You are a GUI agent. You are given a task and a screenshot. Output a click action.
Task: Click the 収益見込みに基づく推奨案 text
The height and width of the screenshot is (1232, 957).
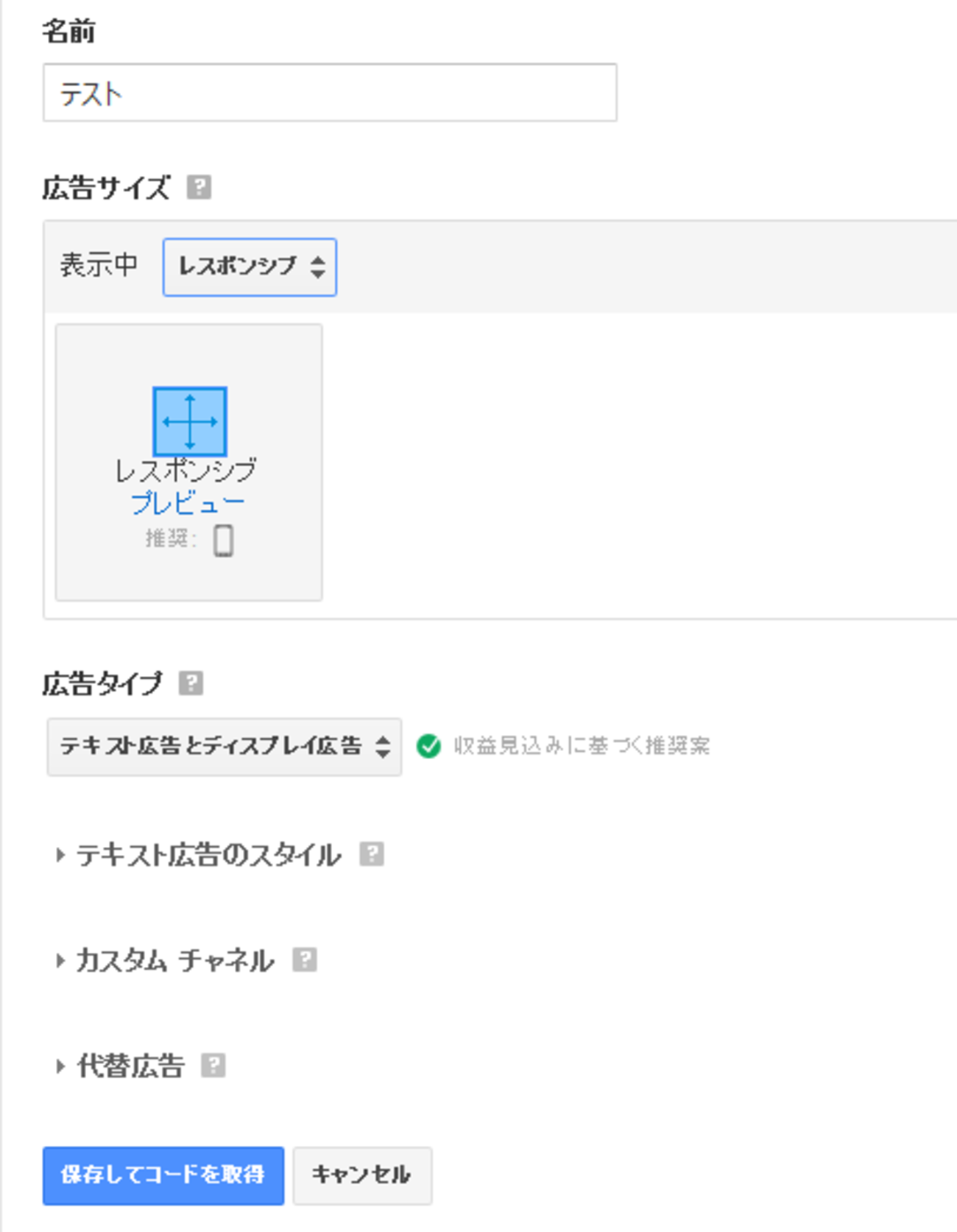(582, 746)
